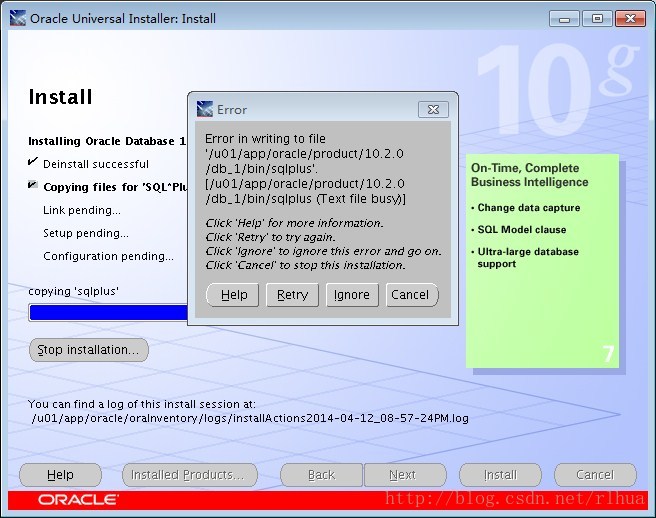Click the 'Configuration pending...' status text
The height and width of the screenshot is (518, 656).
(108, 256)
